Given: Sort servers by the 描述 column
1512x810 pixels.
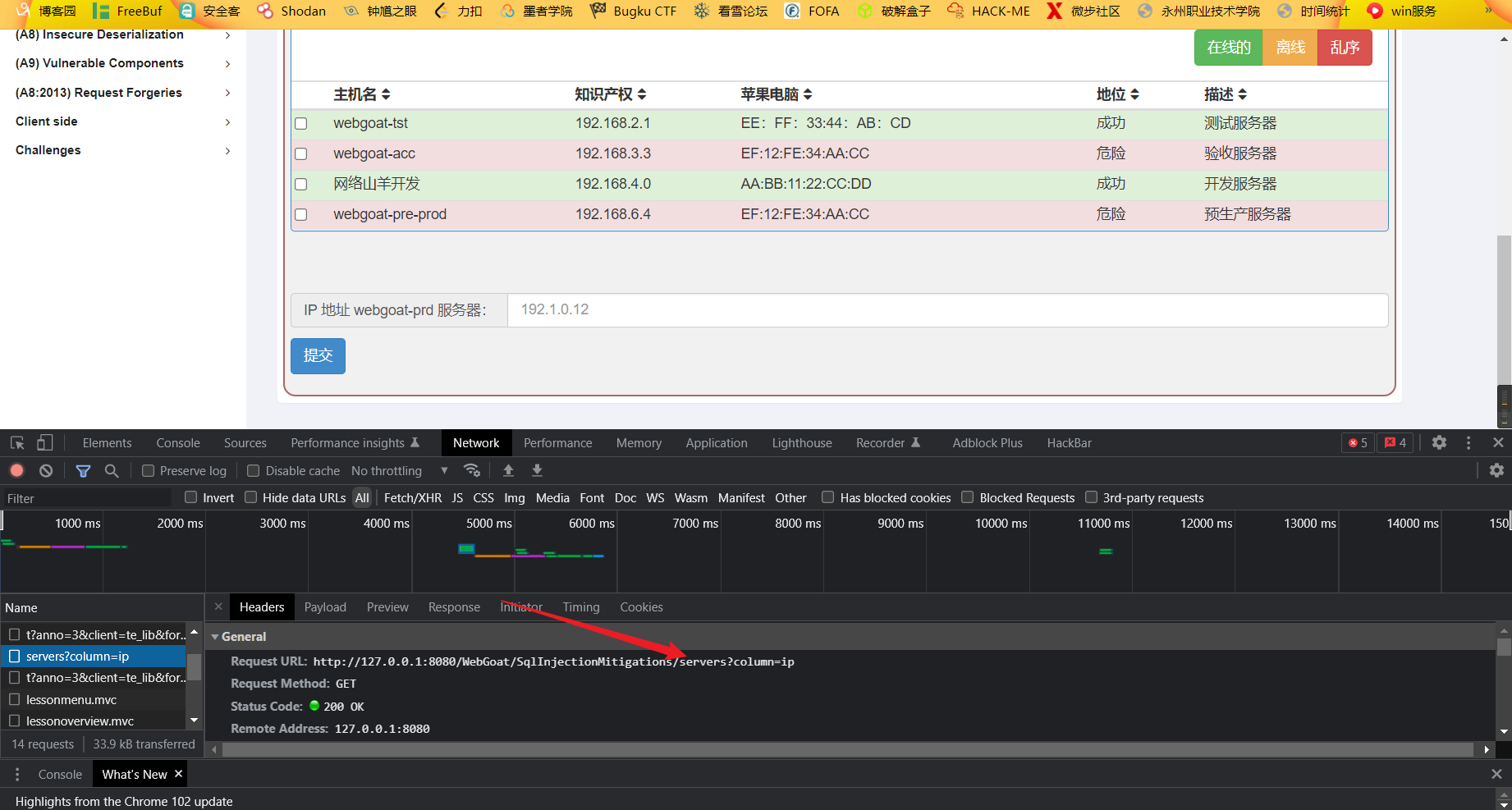Looking at the screenshot, I should (x=1226, y=94).
